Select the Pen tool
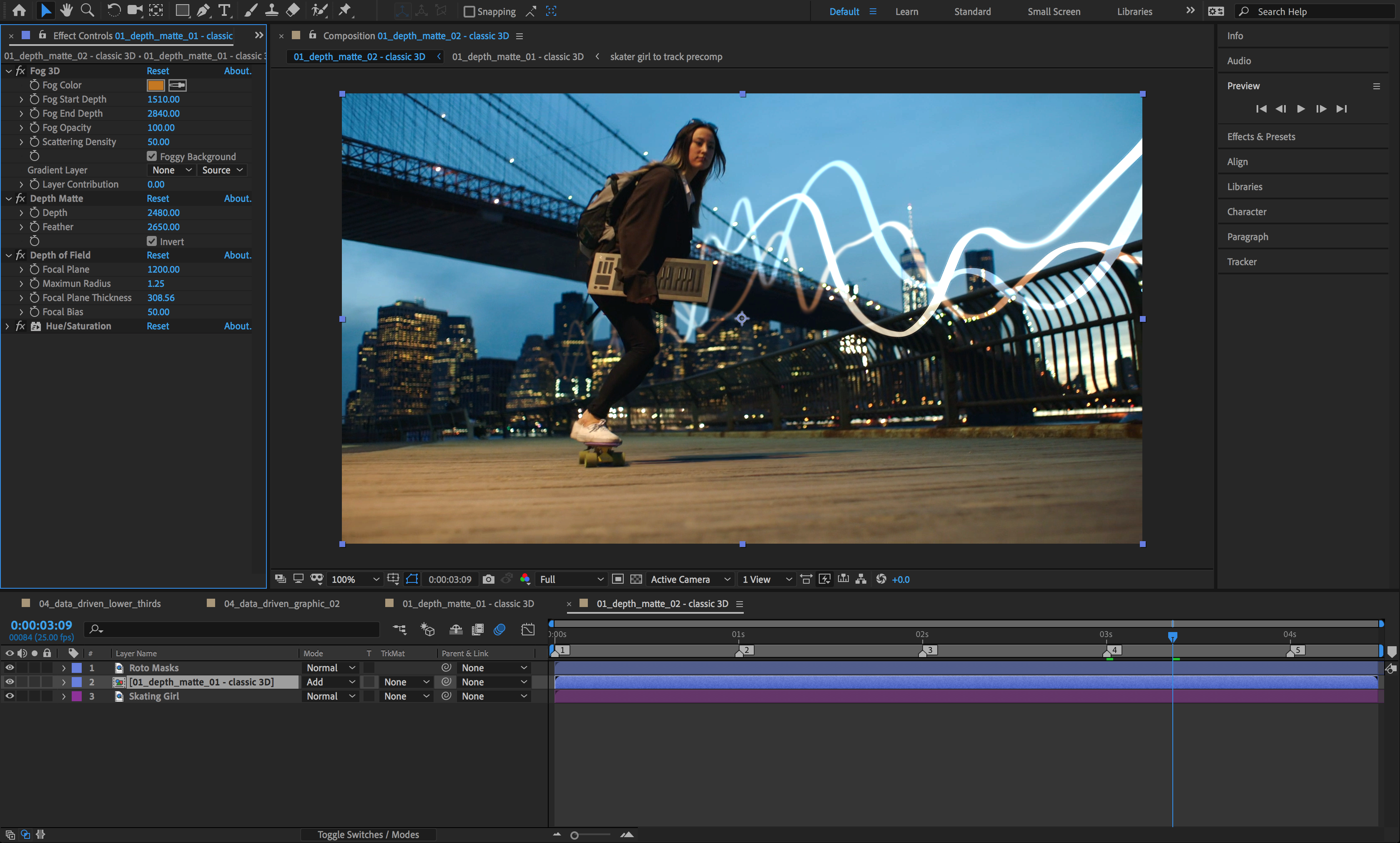The height and width of the screenshot is (843, 1400). (x=203, y=10)
